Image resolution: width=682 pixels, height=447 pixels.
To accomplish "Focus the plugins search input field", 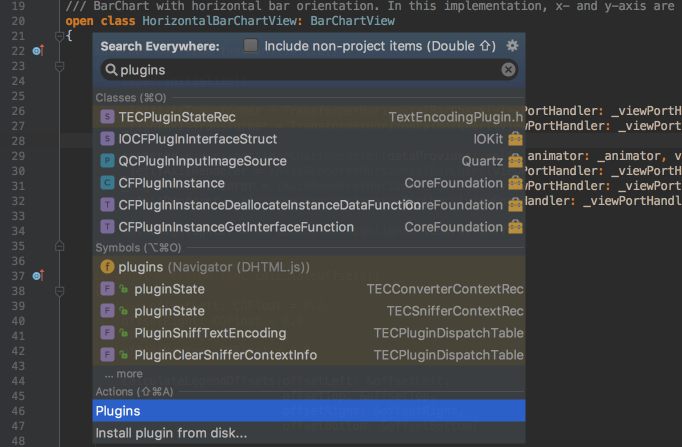I will (x=309, y=70).
